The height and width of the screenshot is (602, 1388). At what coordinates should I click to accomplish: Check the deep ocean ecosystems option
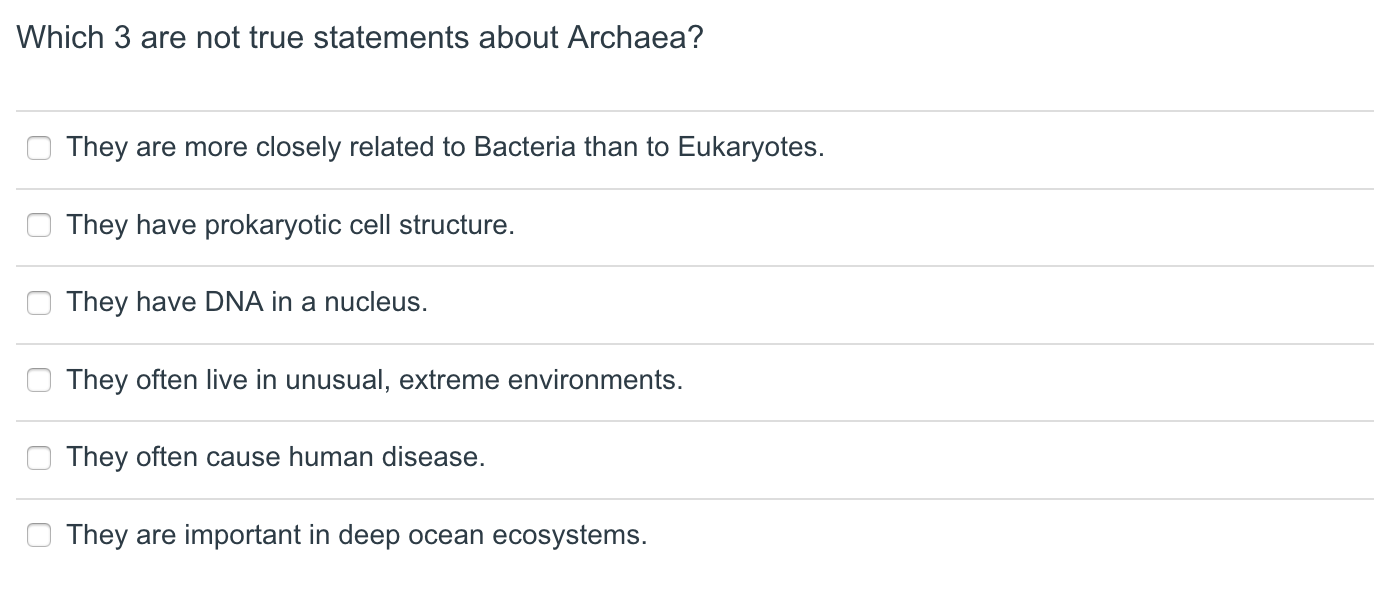coord(38,535)
